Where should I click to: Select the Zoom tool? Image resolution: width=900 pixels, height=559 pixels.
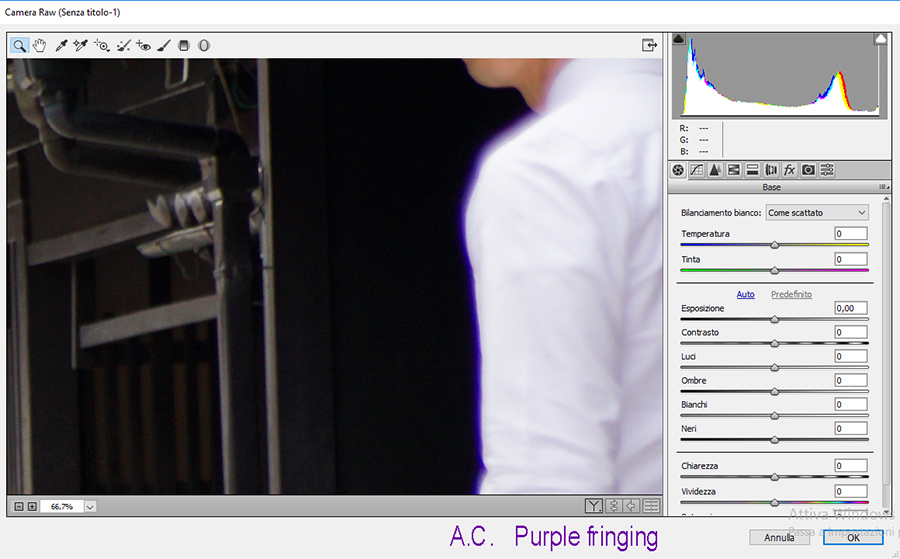point(20,45)
